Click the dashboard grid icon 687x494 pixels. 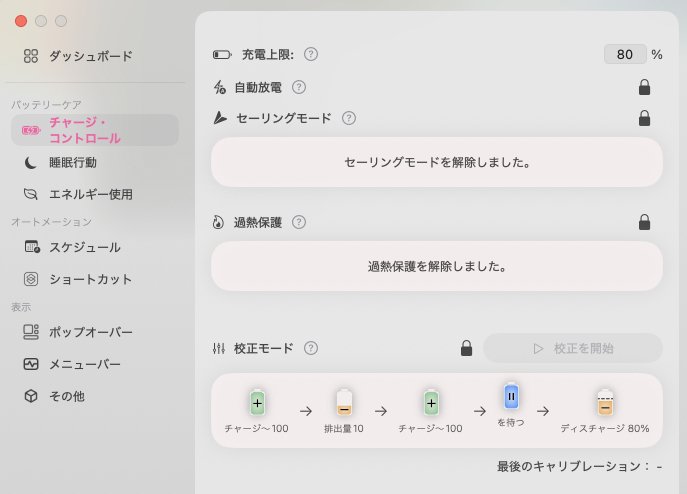click(31, 56)
